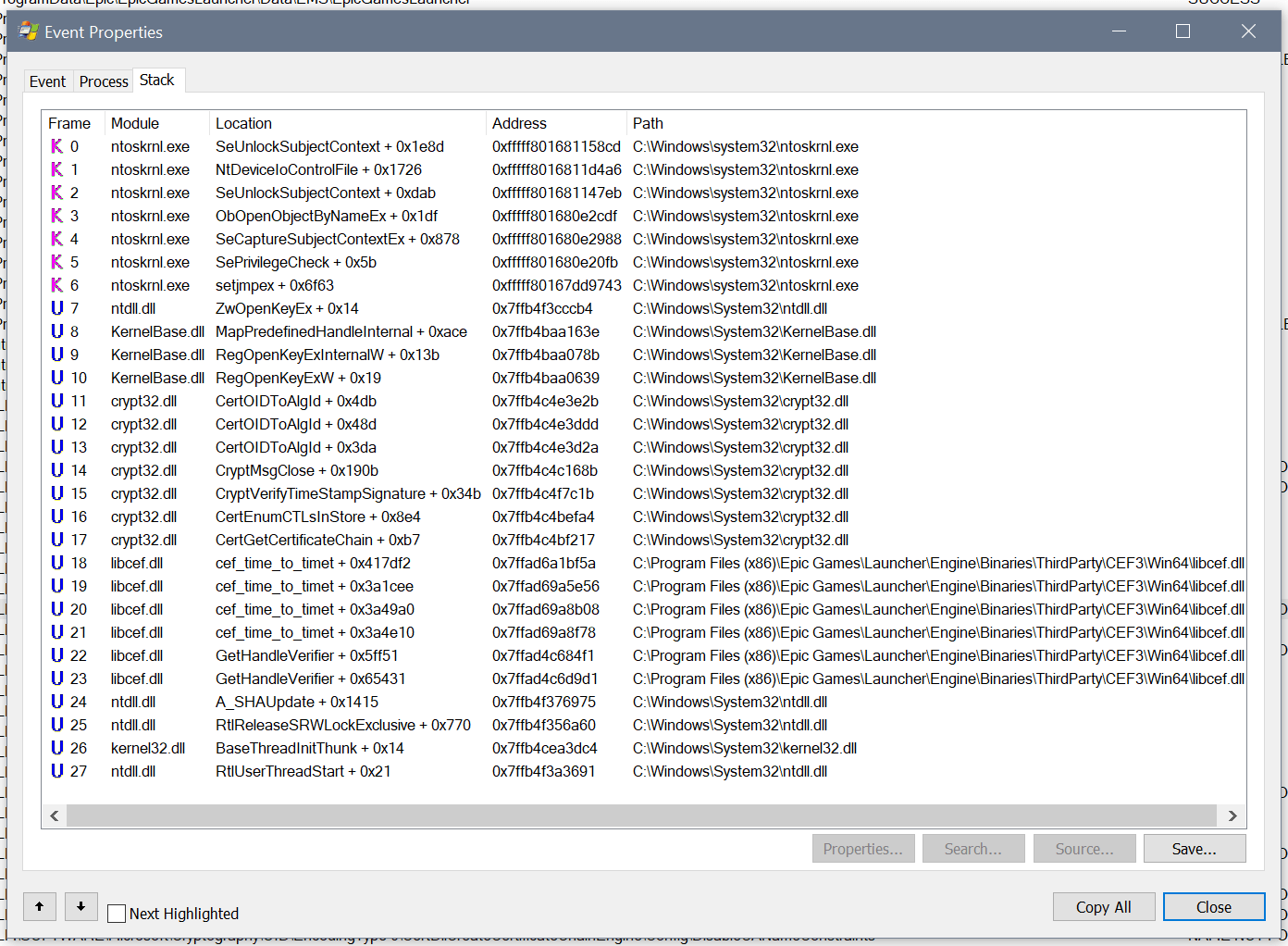This screenshot has width=1288, height=946.
Task: Click address 0xfffff801681158cd
Action: coord(556,146)
